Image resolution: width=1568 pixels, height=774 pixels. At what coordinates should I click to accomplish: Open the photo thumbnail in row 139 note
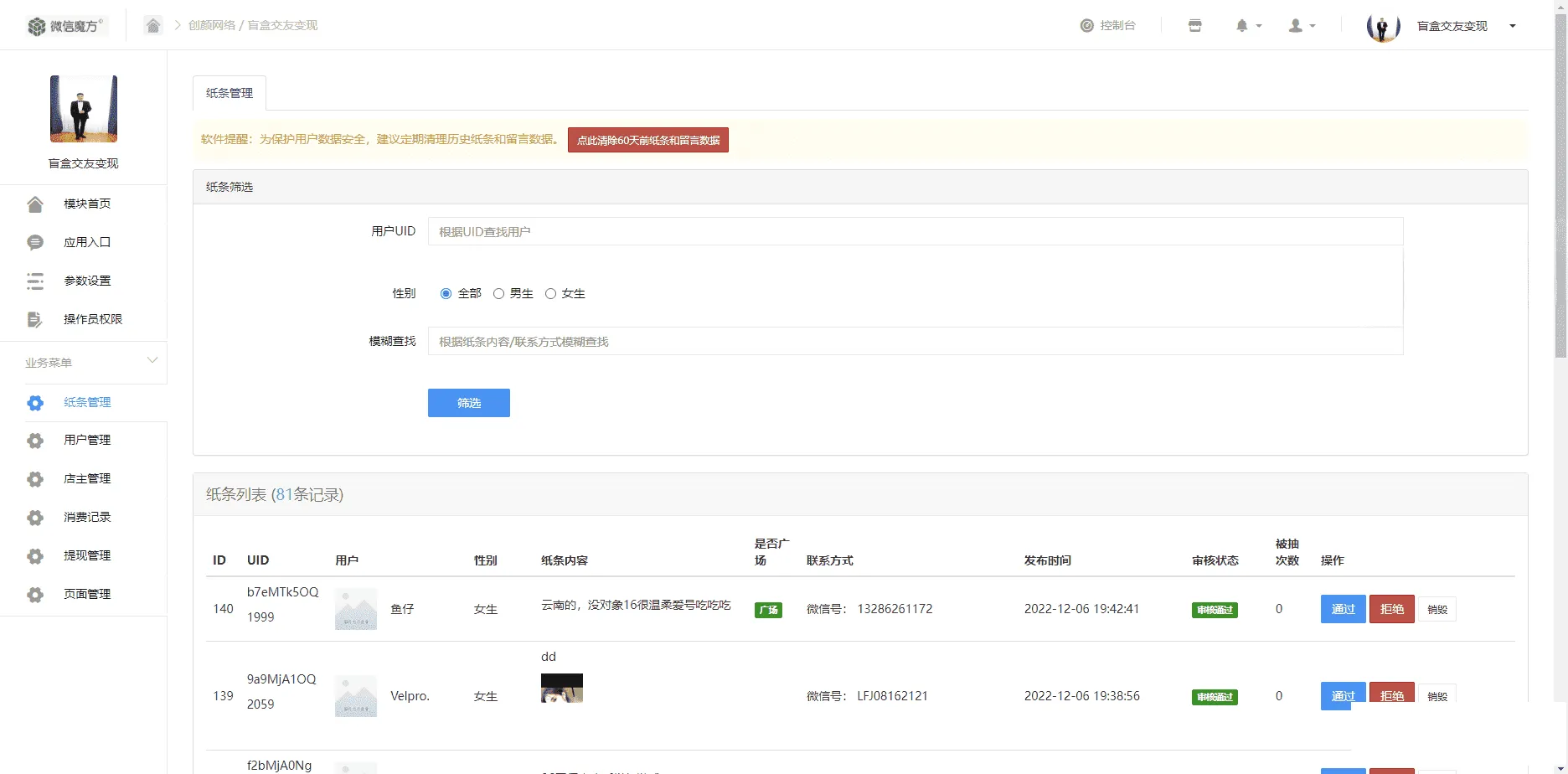pyautogui.click(x=562, y=688)
